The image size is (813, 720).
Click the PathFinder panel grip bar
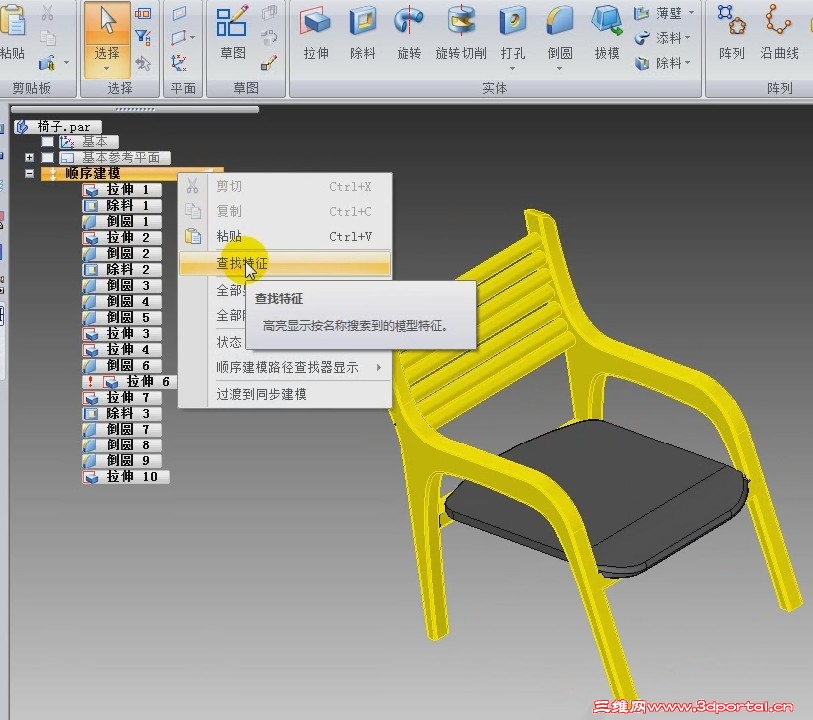point(135,109)
